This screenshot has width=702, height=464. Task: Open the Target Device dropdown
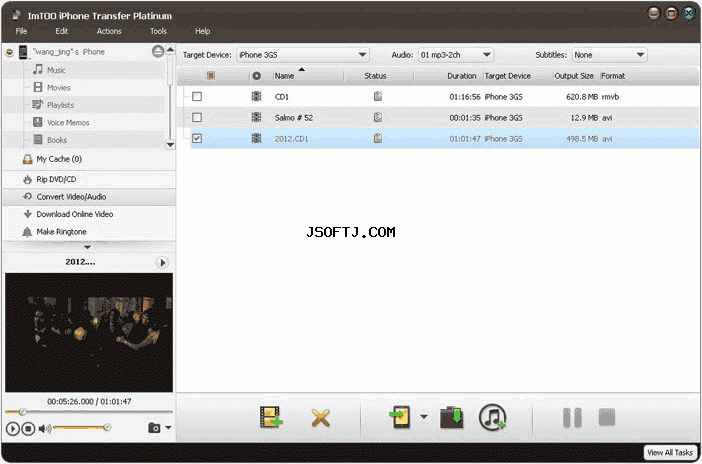[303, 55]
